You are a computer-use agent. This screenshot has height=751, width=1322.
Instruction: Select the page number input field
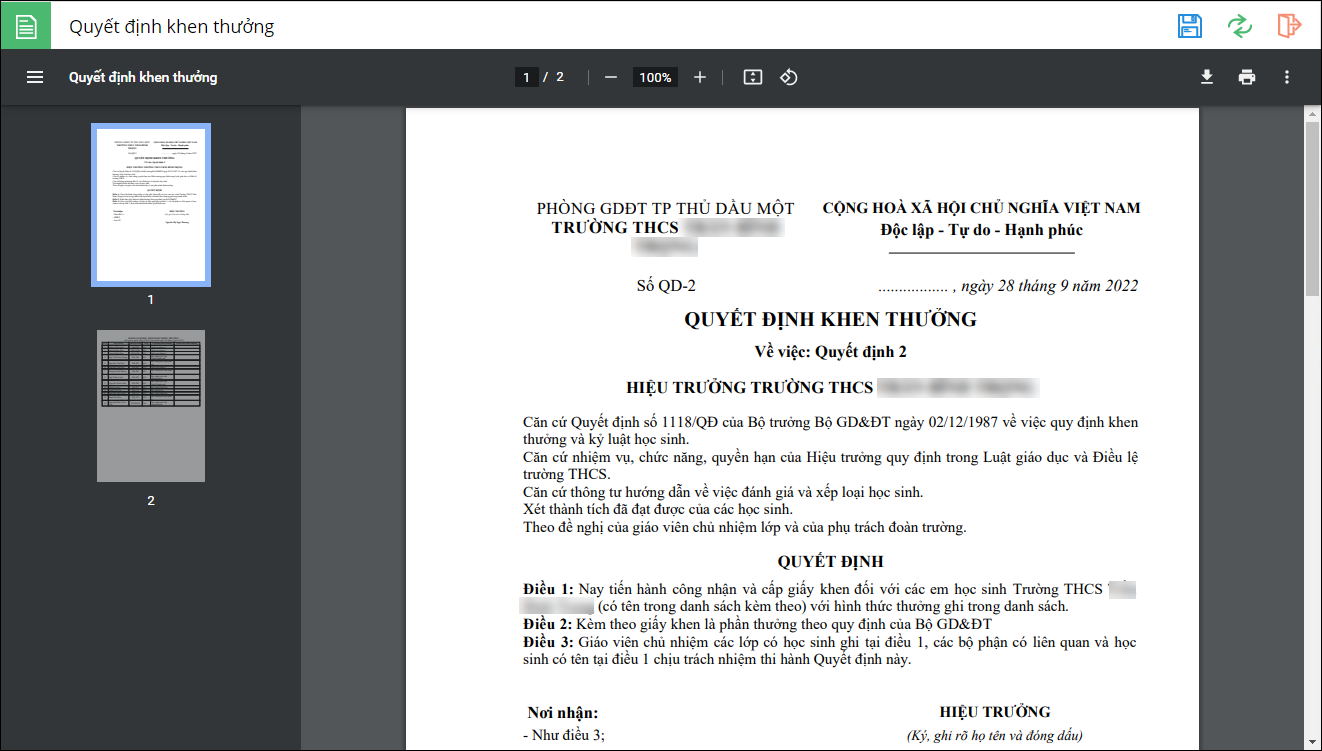pos(527,77)
